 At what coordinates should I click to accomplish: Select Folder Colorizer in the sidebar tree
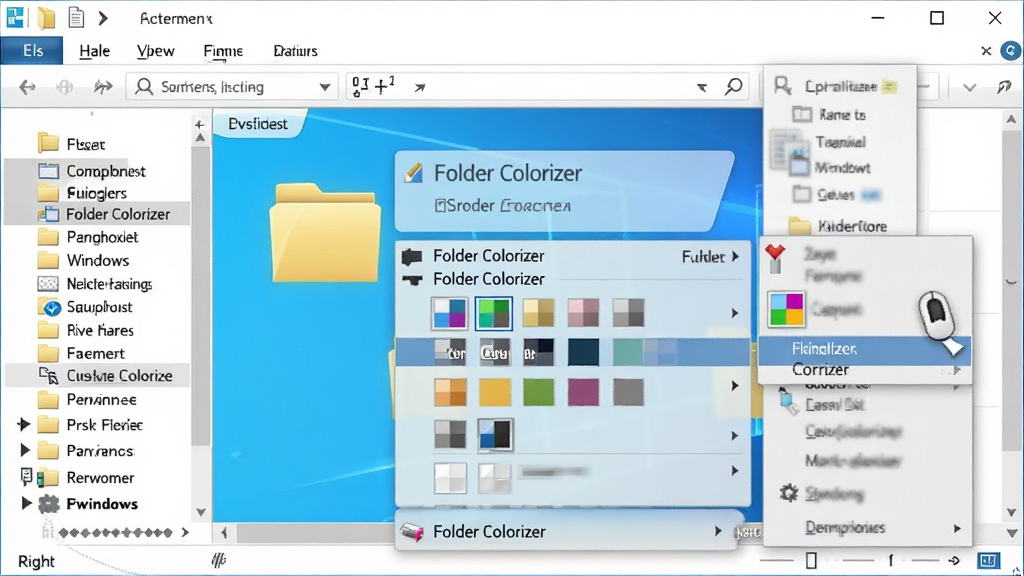point(118,214)
